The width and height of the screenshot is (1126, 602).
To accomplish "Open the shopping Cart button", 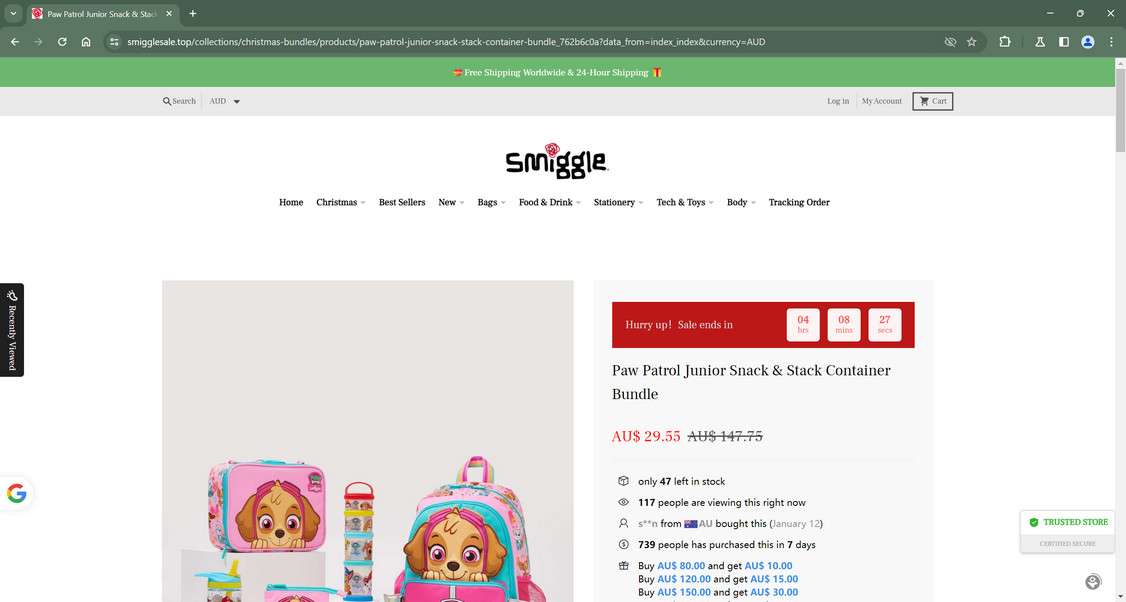I will pyautogui.click(x=933, y=101).
